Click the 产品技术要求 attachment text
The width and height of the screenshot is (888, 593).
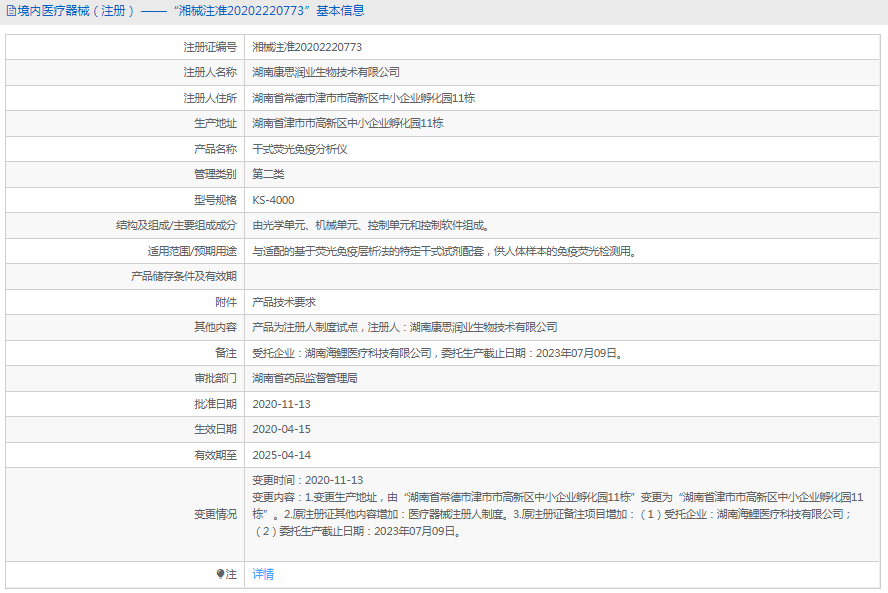click(x=284, y=302)
